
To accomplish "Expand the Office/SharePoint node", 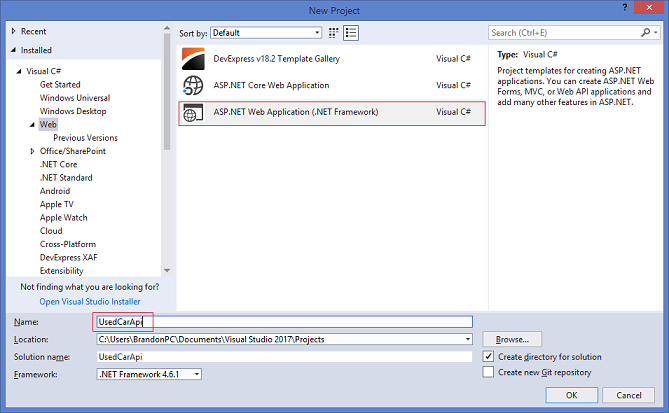I will [x=32, y=151].
